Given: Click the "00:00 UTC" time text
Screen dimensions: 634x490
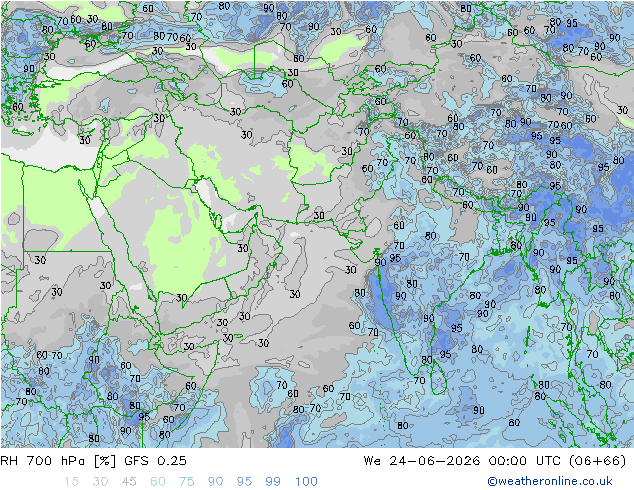Looking at the screenshot, I should (524, 461).
